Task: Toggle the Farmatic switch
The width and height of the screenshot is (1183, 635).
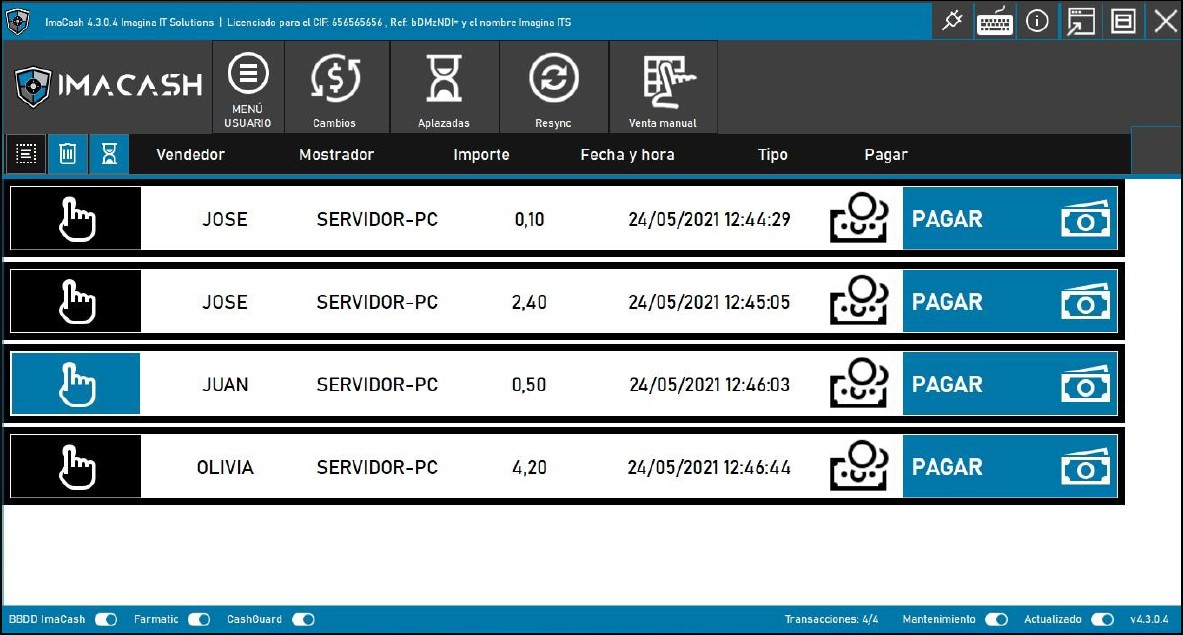Action: (x=199, y=620)
